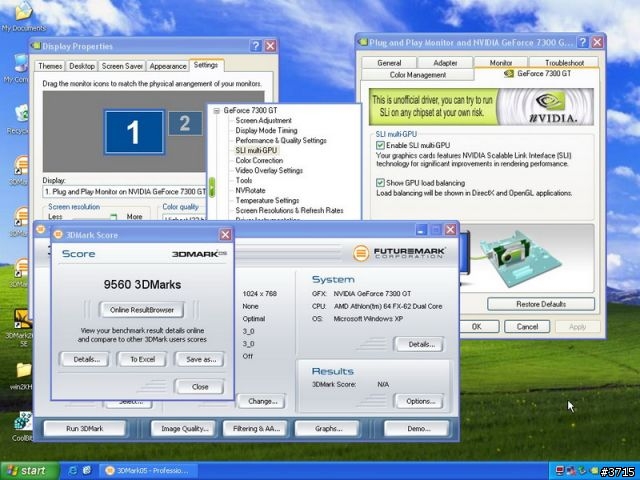
Task: Select monitor 2 in arrangement preview
Action: point(185,123)
